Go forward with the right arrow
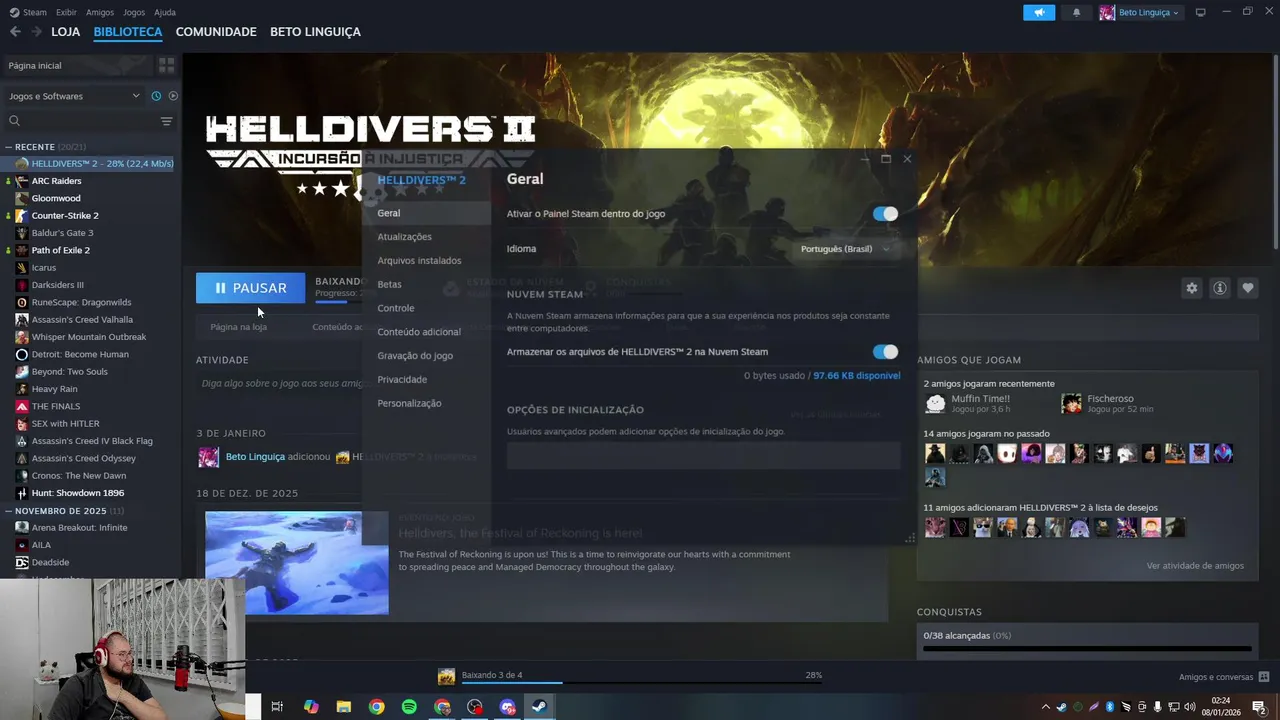The width and height of the screenshot is (1280, 720). click(36, 32)
